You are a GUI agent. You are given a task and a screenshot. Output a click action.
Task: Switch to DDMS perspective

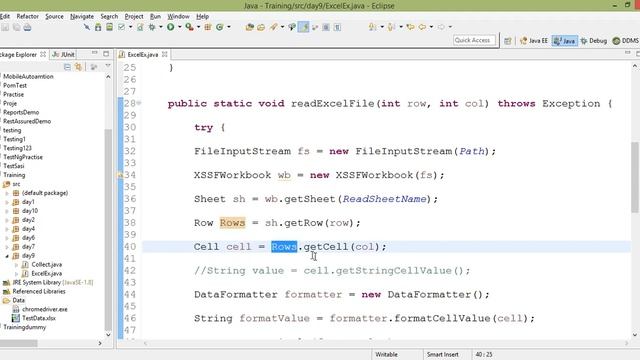[626, 41]
